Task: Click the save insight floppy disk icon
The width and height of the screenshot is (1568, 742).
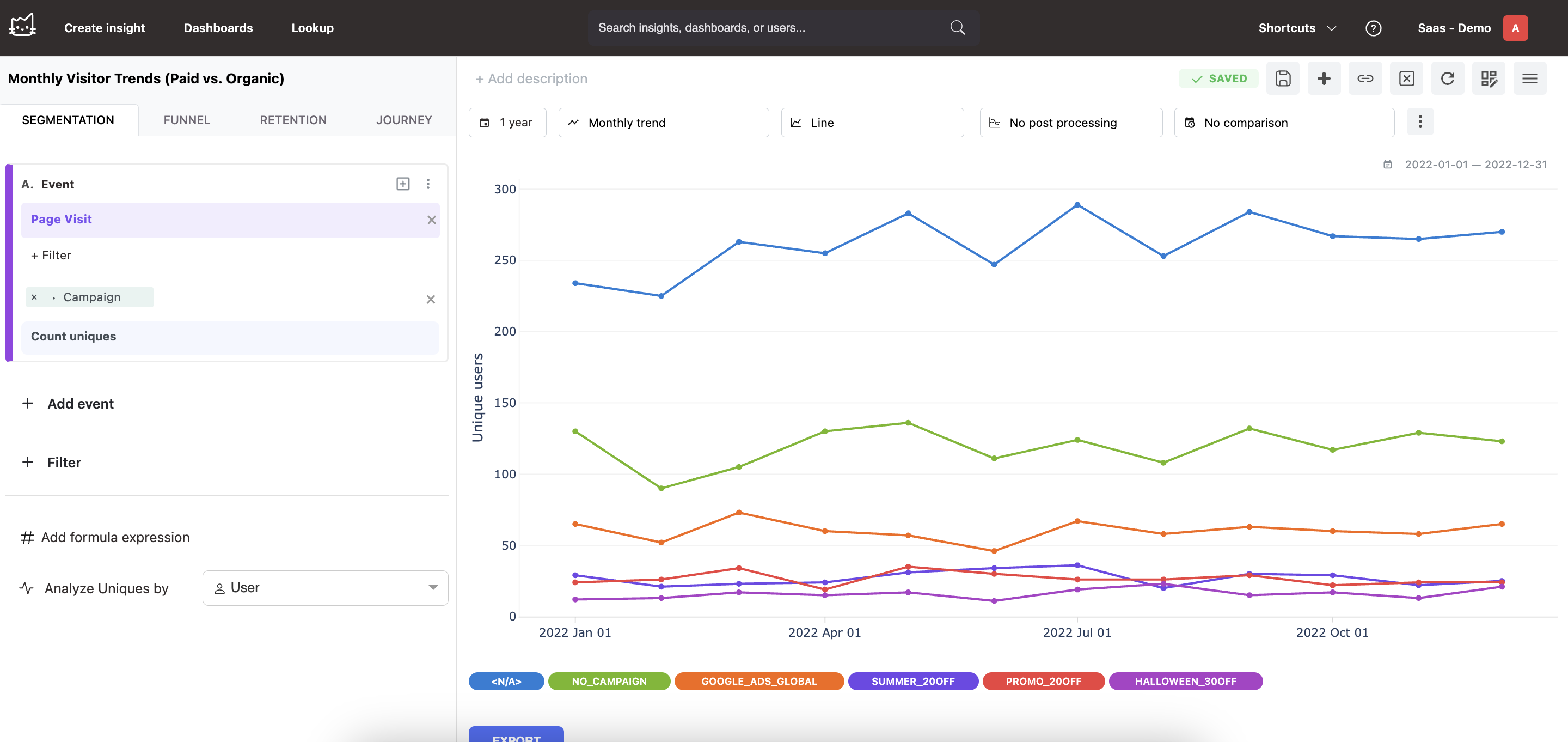Action: click(x=1283, y=78)
